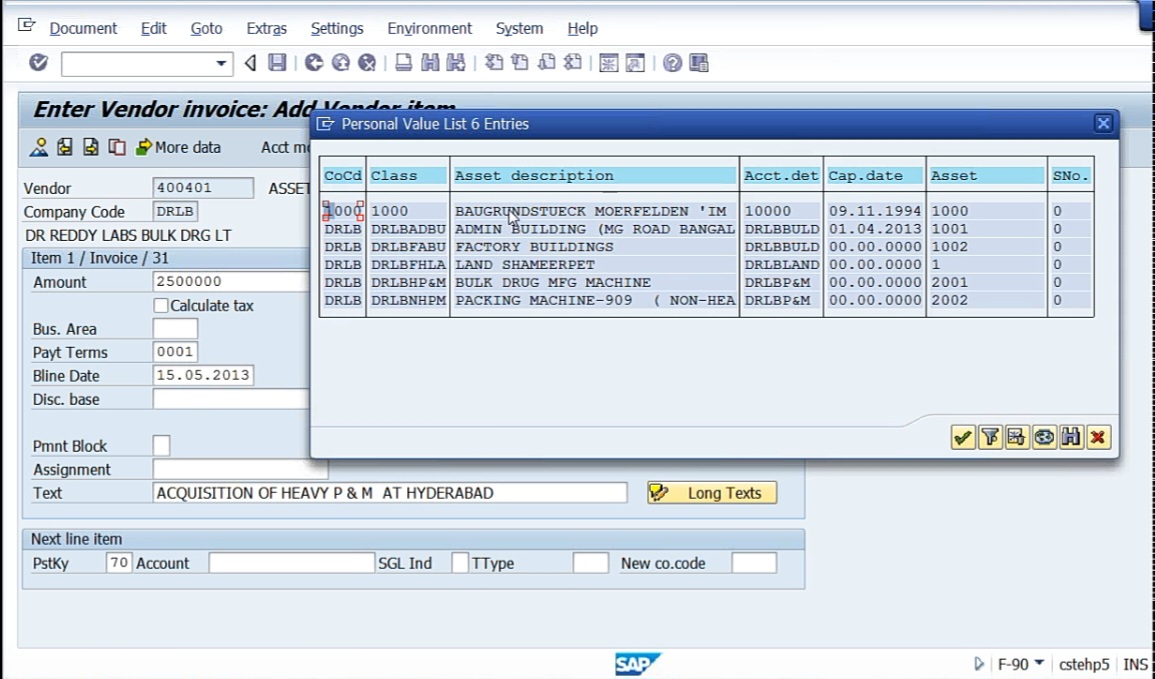Click the Customize Local Layout icon
The height and width of the screenshot is (679, 1155).
(x=699, y=63)
